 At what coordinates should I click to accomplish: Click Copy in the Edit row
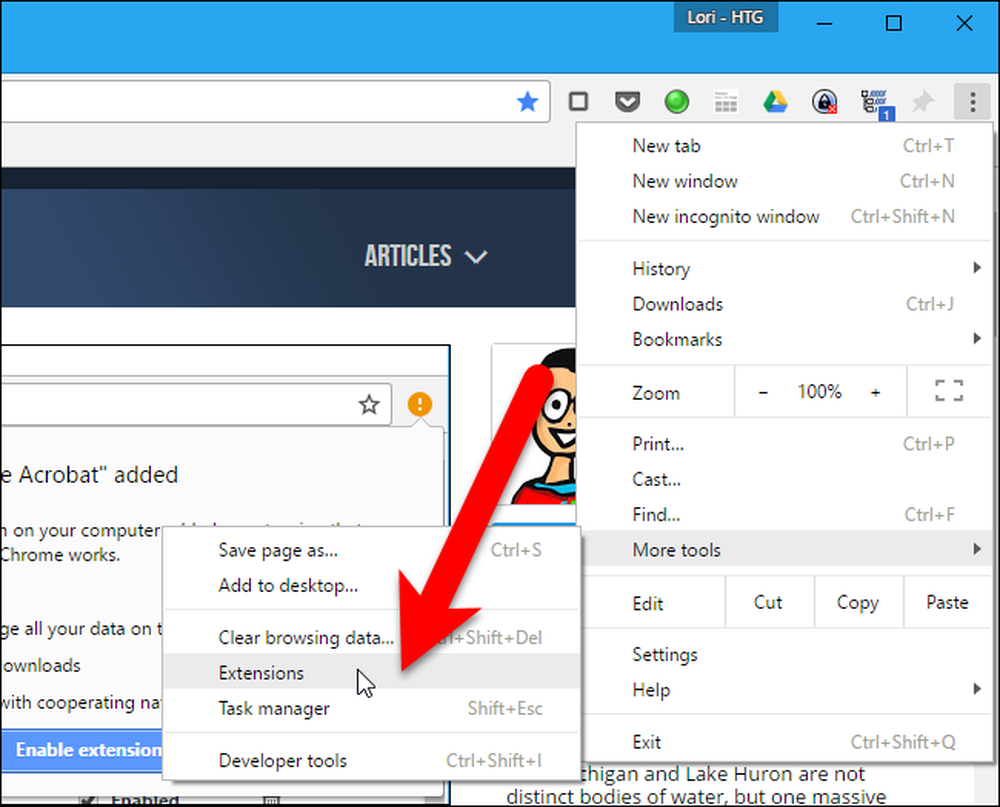[x=858, y=602]
